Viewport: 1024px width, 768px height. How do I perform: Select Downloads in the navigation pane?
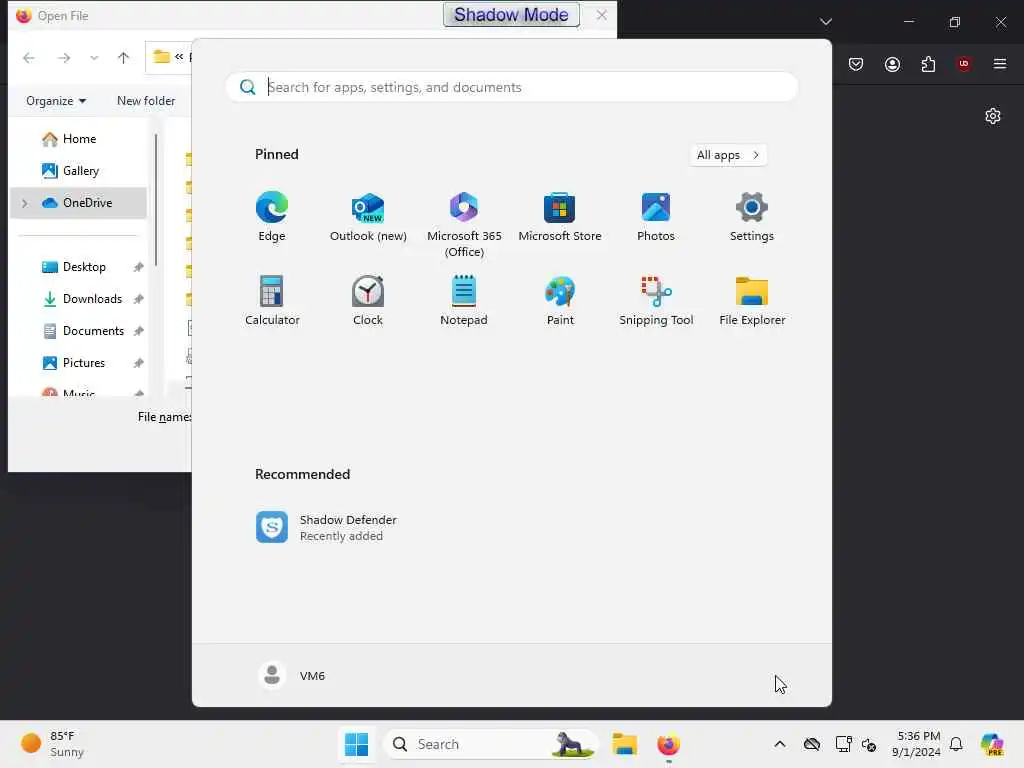pos(78,298)
